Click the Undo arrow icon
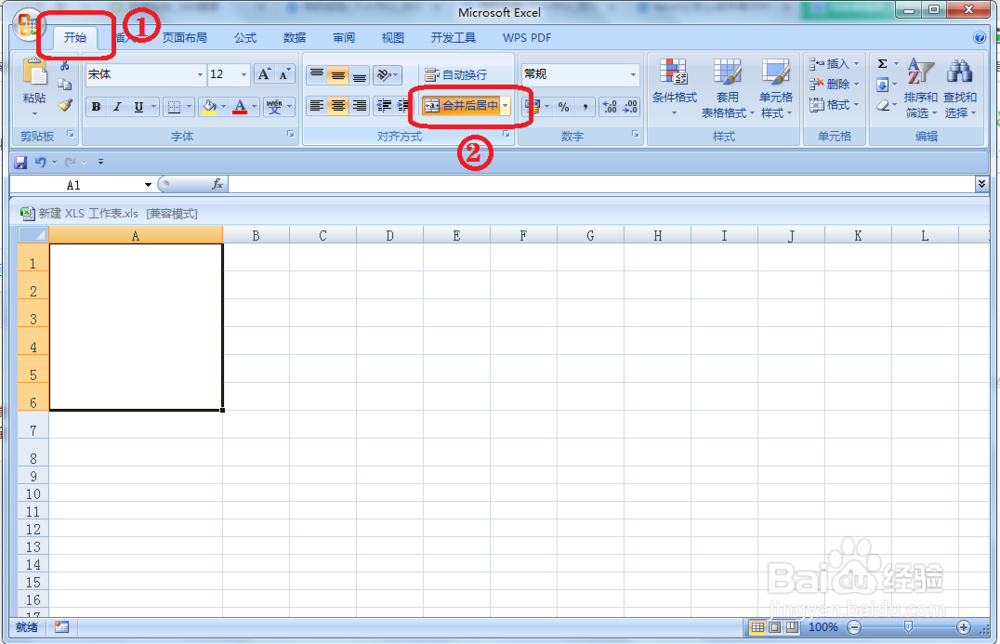Screen dimensions: 1000x644 coord(40,162)
